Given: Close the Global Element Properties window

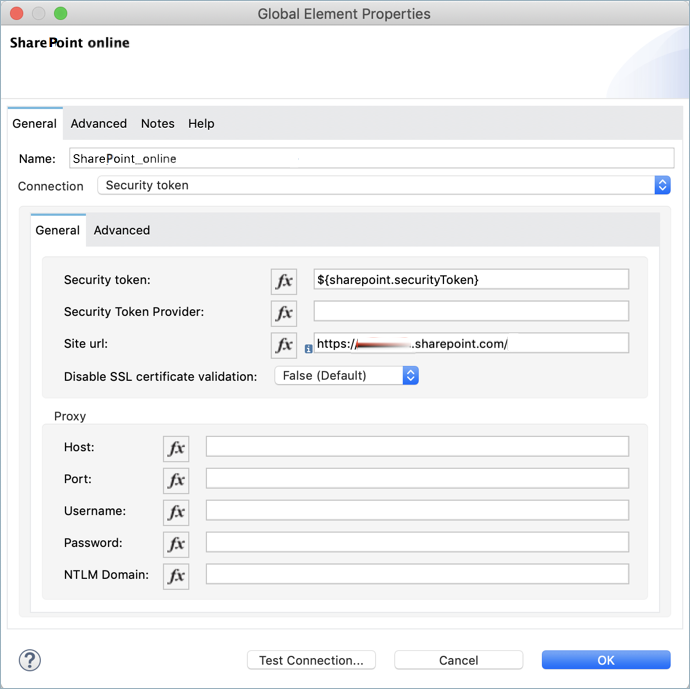Looking at the screenshot, I should (17, 14).
